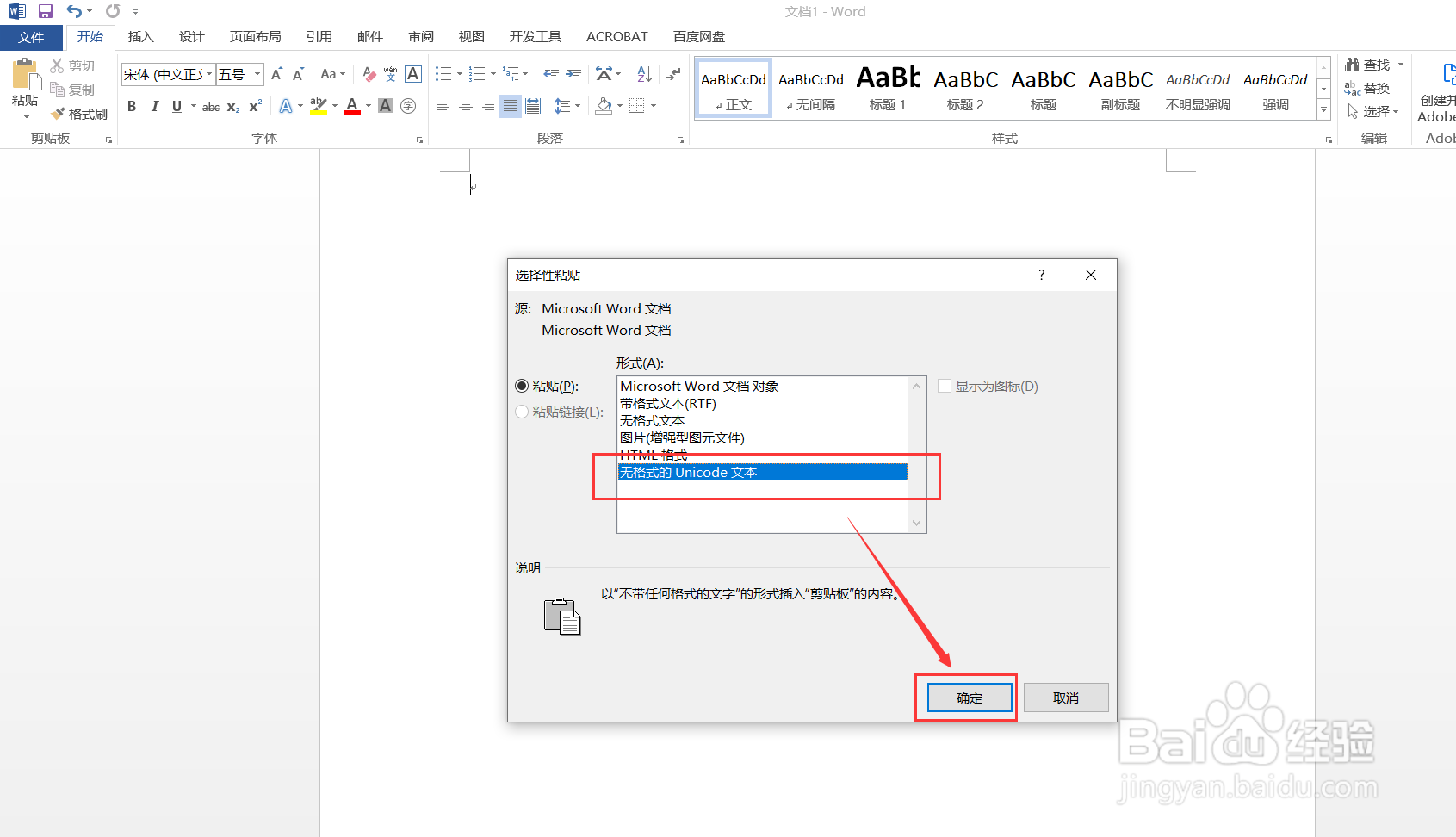Select the Cut command
This screenshot has height=837, width=1456.
point(72,65)
